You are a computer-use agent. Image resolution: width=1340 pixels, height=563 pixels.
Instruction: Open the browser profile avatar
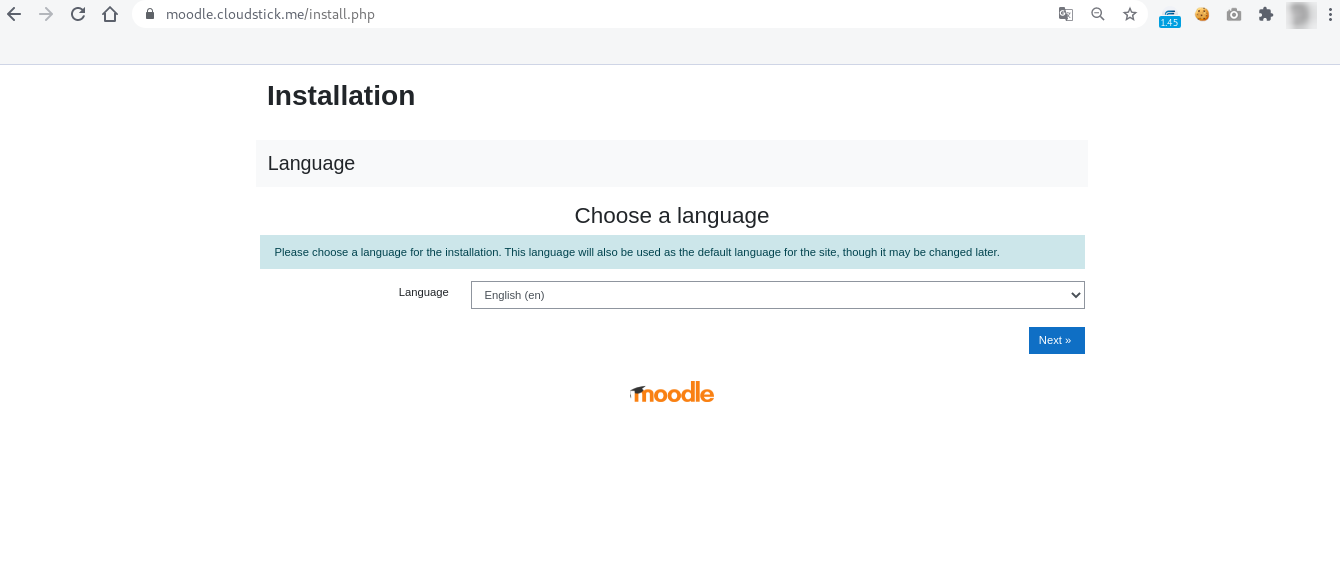[1301, 15]
